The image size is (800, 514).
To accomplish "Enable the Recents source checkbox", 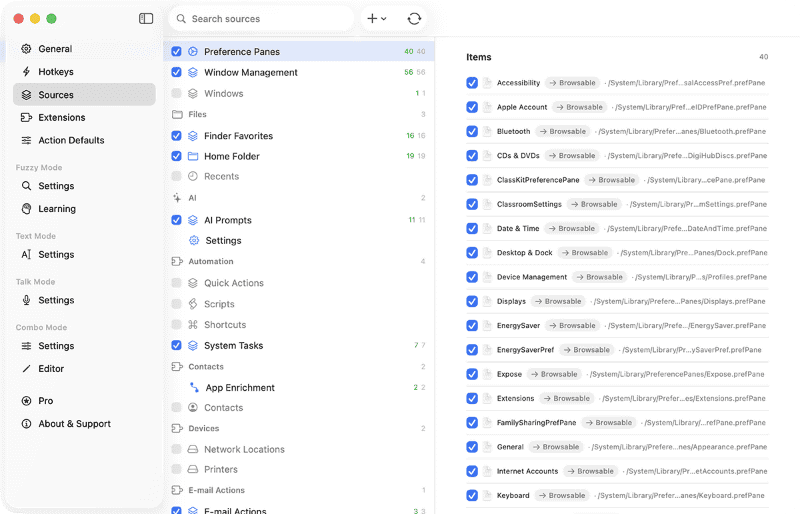I will point(177,176).
